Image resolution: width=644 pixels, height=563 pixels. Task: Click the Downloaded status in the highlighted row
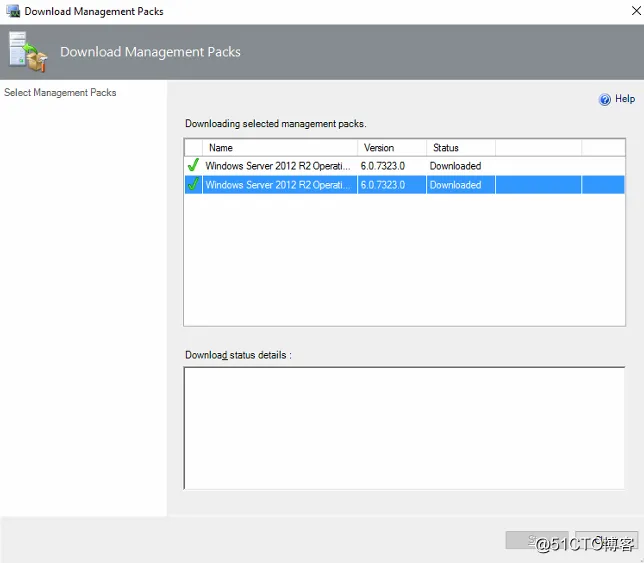click(x=455, y=185)
